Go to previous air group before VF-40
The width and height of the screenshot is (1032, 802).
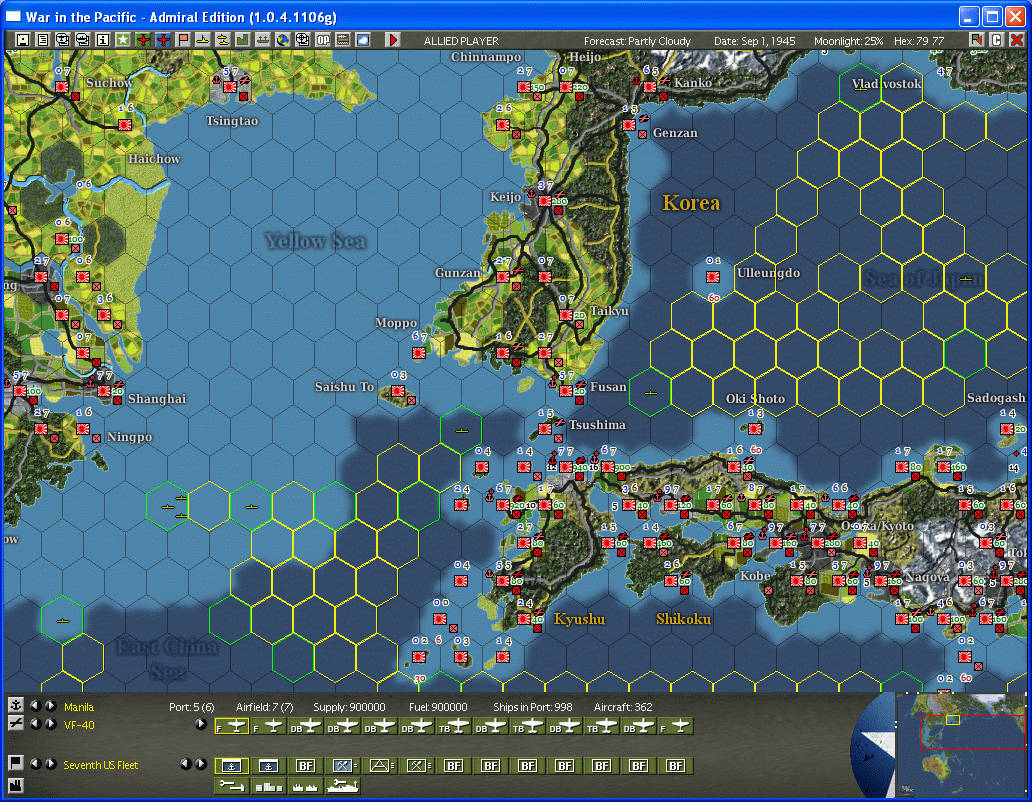(36, 724)
